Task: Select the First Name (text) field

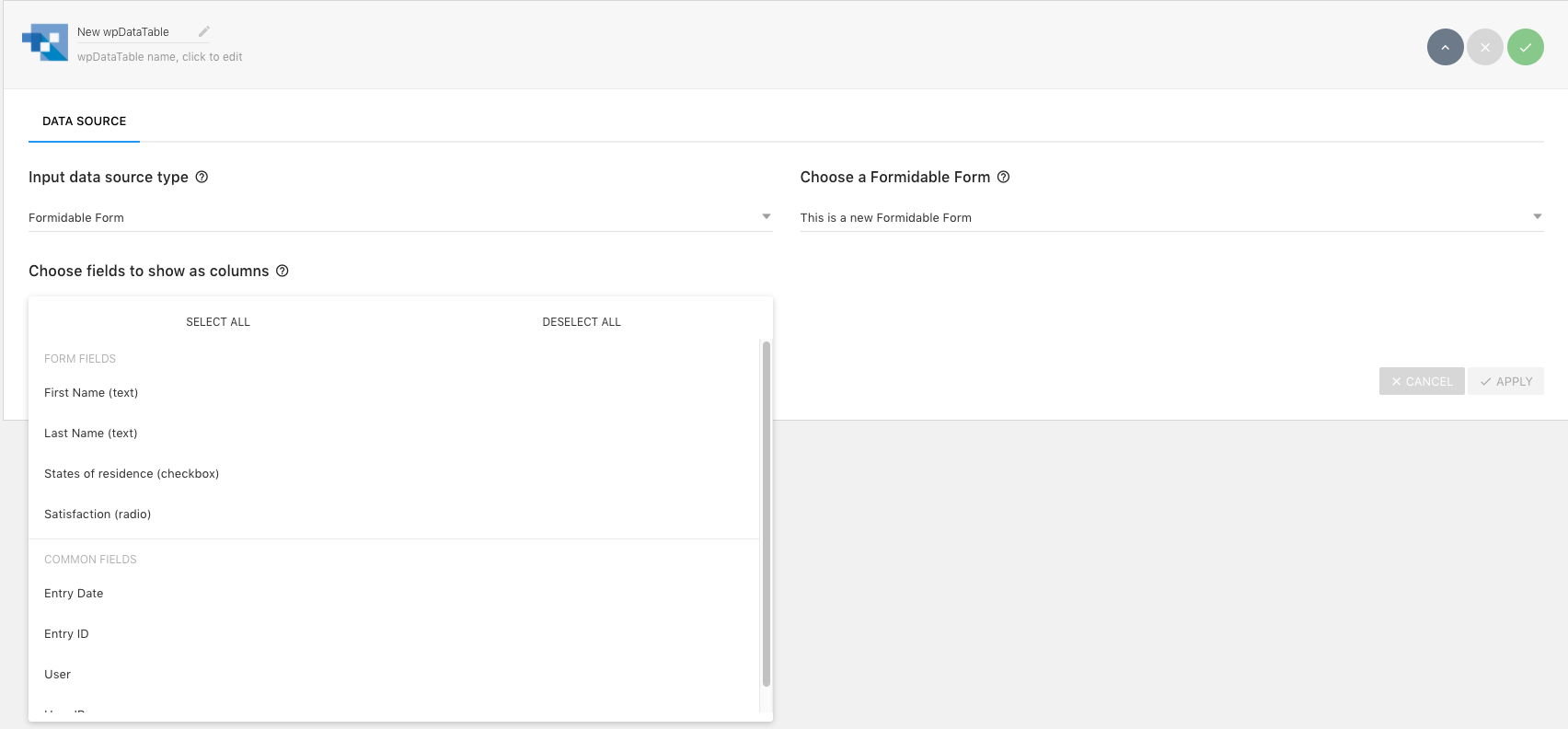Action: click(91, 393)
